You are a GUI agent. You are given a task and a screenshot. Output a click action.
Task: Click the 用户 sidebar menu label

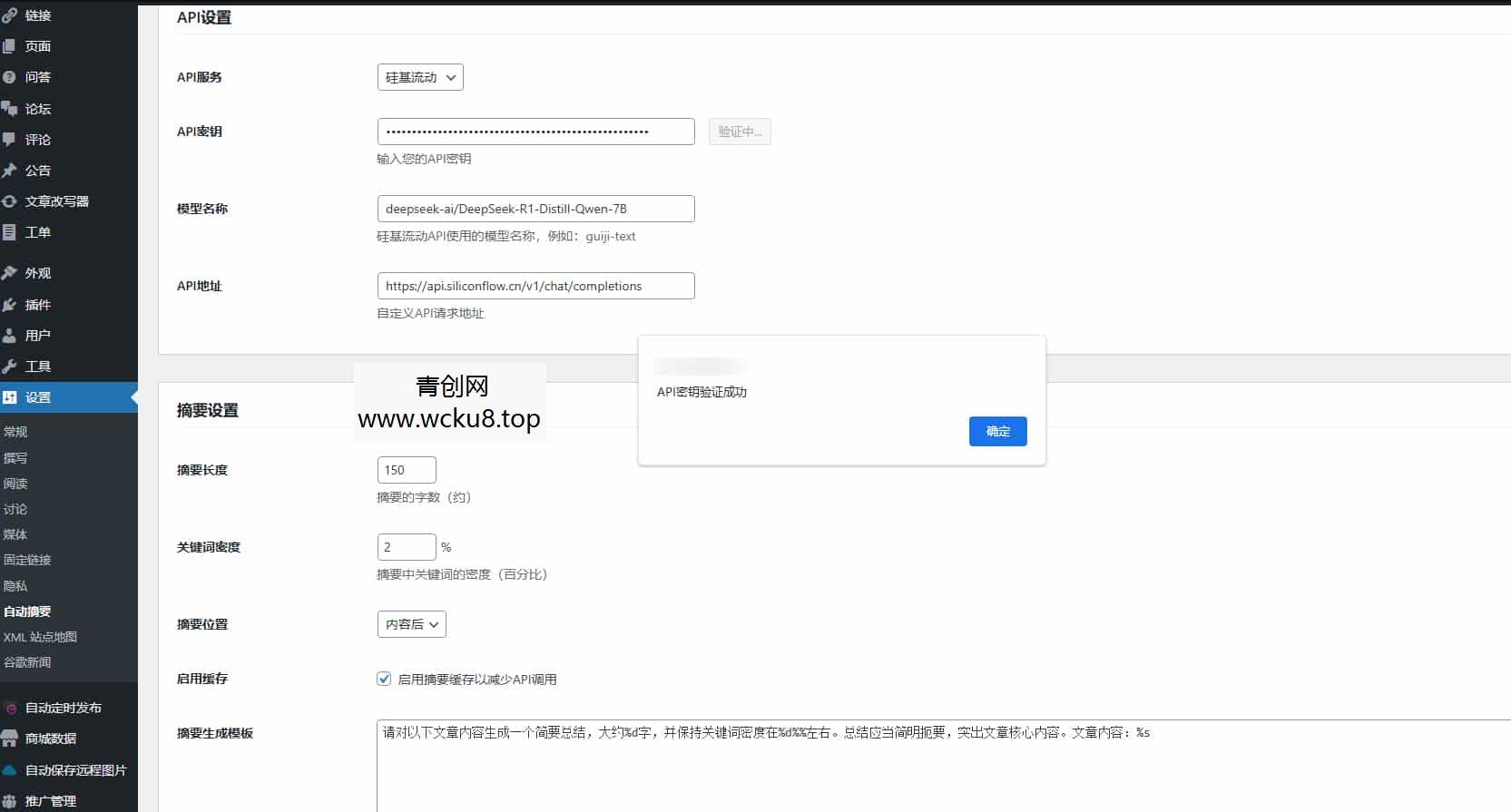coord(38,336)
